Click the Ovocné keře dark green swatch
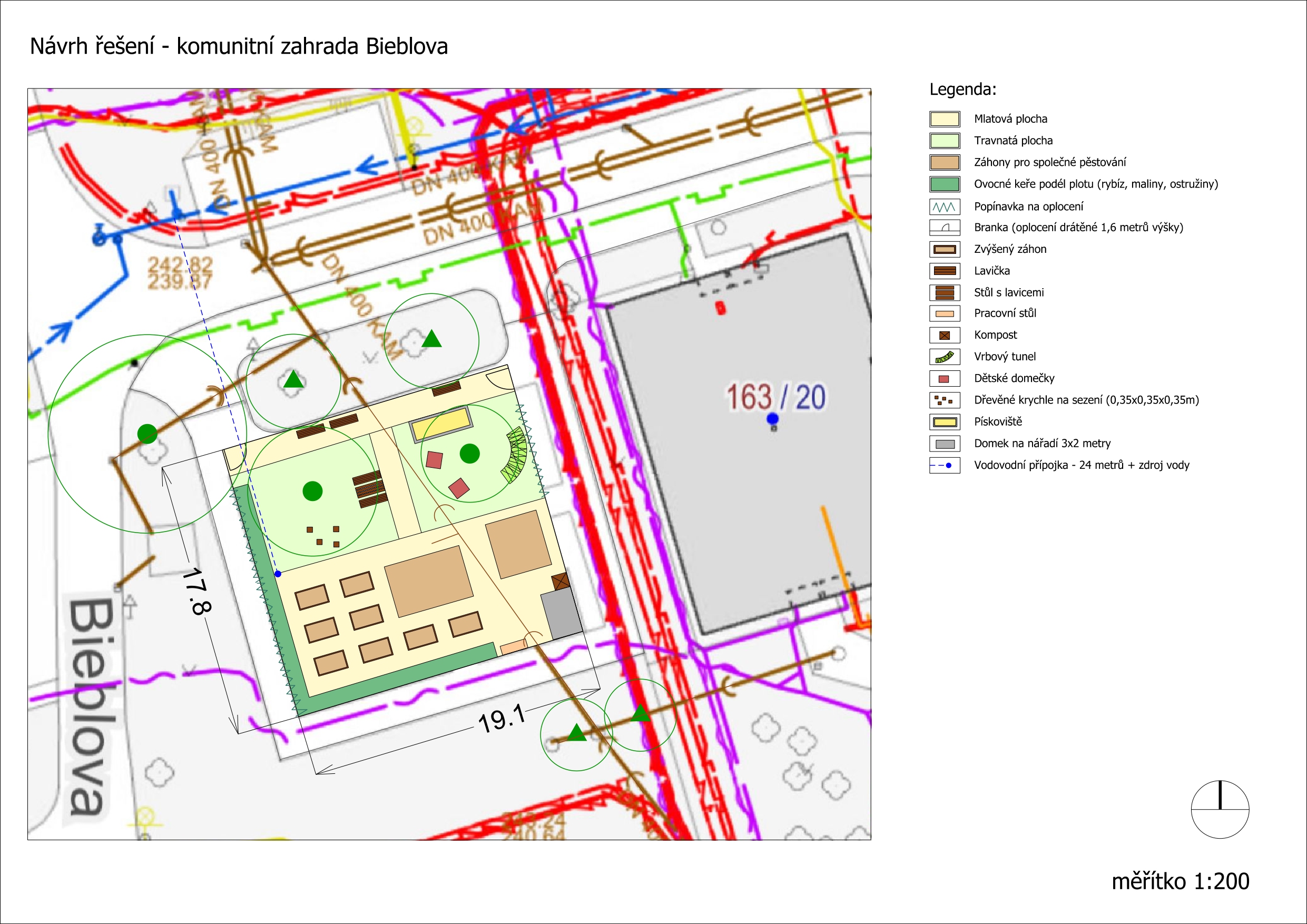This screenshot has width=1307, height=924. 945,184
